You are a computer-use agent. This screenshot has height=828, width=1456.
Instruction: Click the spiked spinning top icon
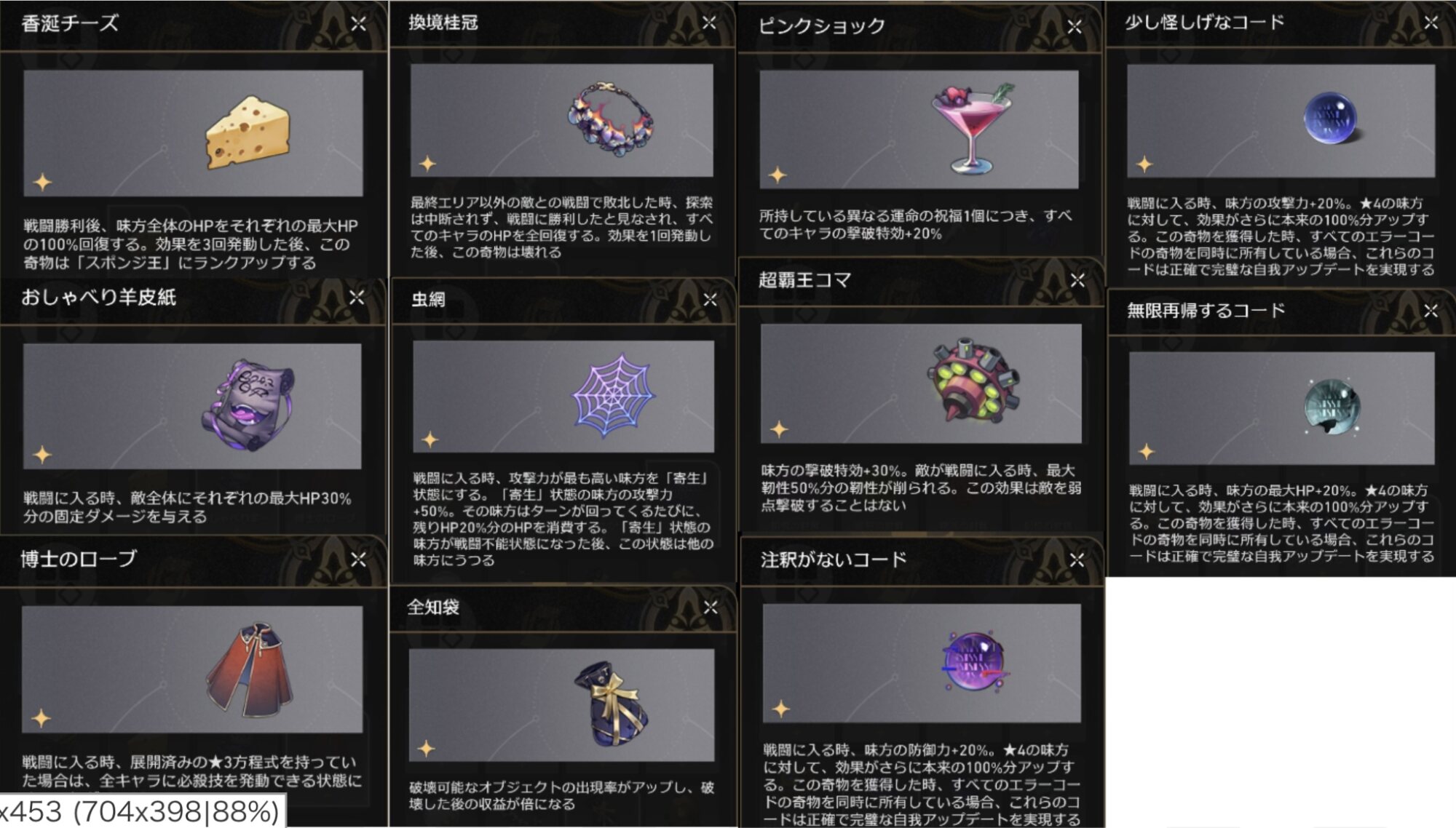[973, 381]
